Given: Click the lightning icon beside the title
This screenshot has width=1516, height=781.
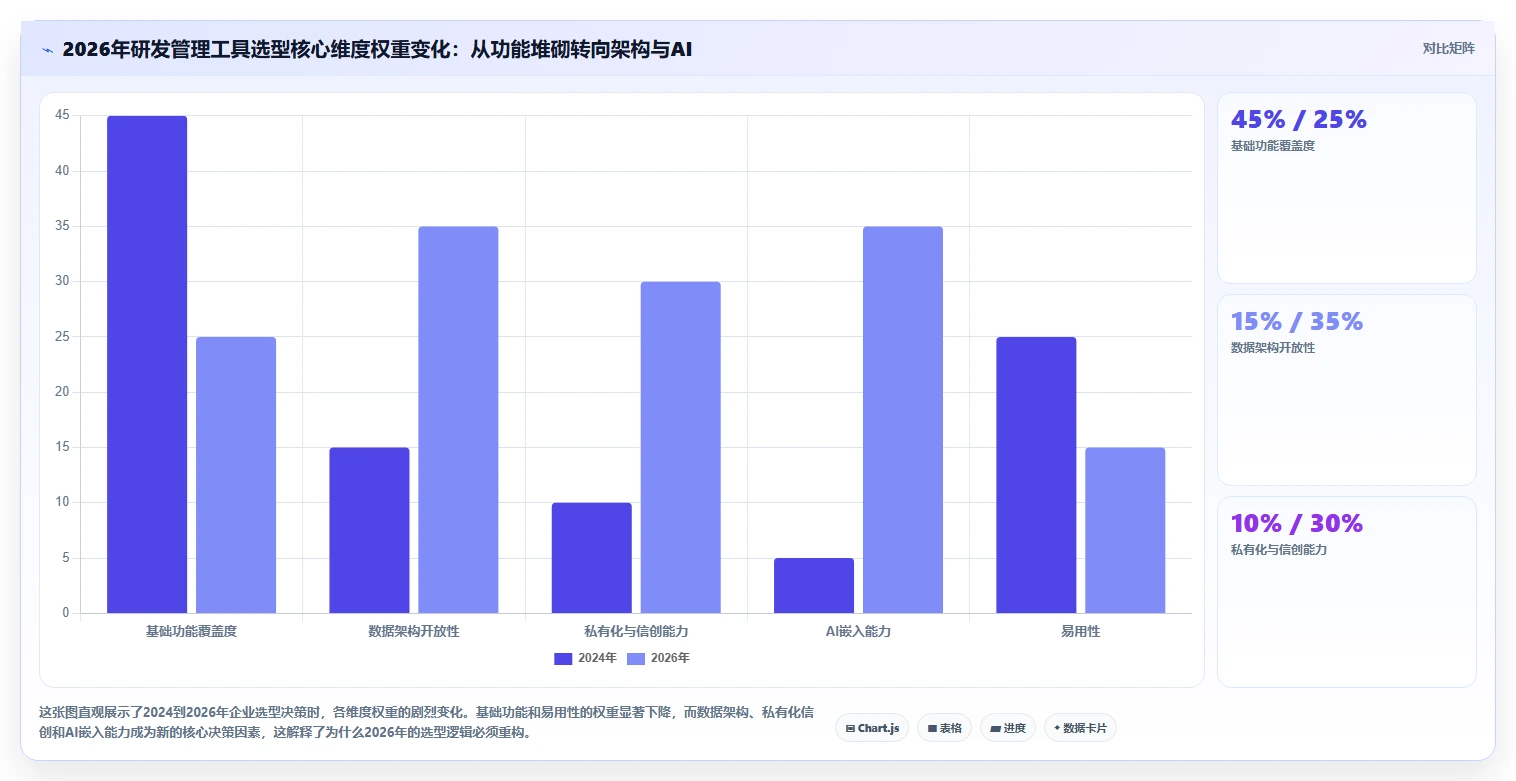Looking at the screenshot, I should click(47, 50).
